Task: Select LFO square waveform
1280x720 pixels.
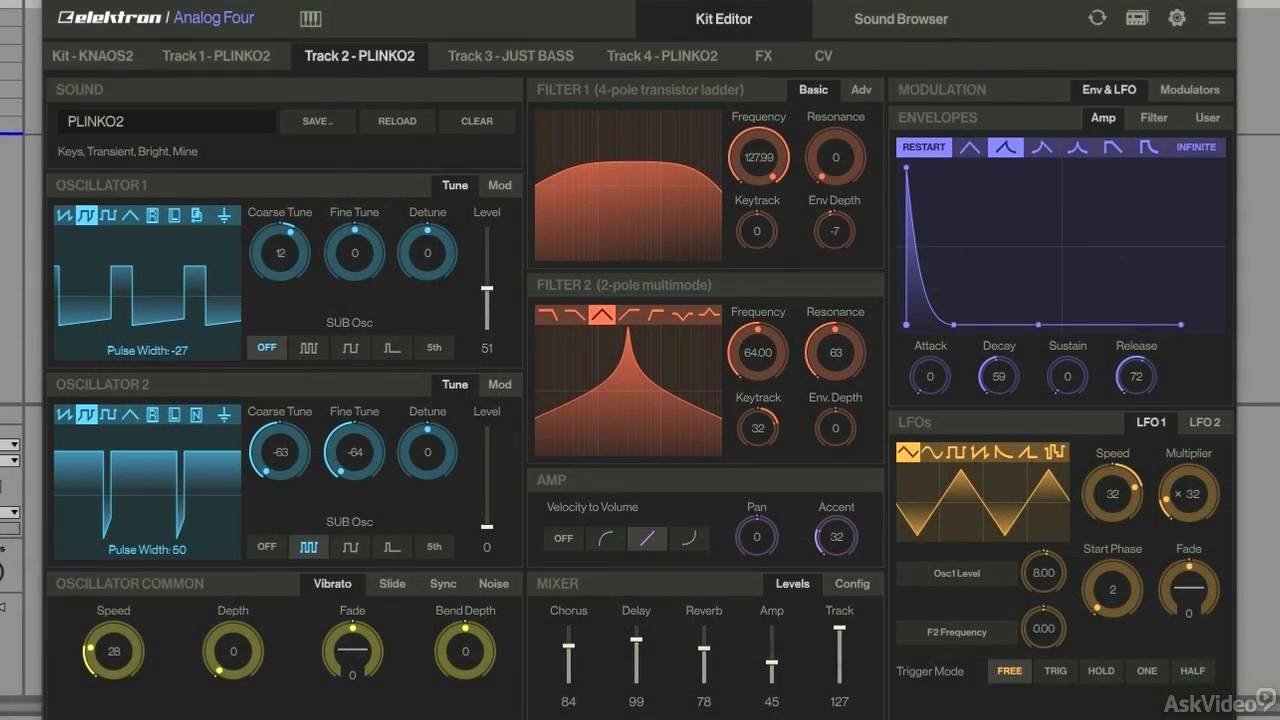Action: click(957, 453)
